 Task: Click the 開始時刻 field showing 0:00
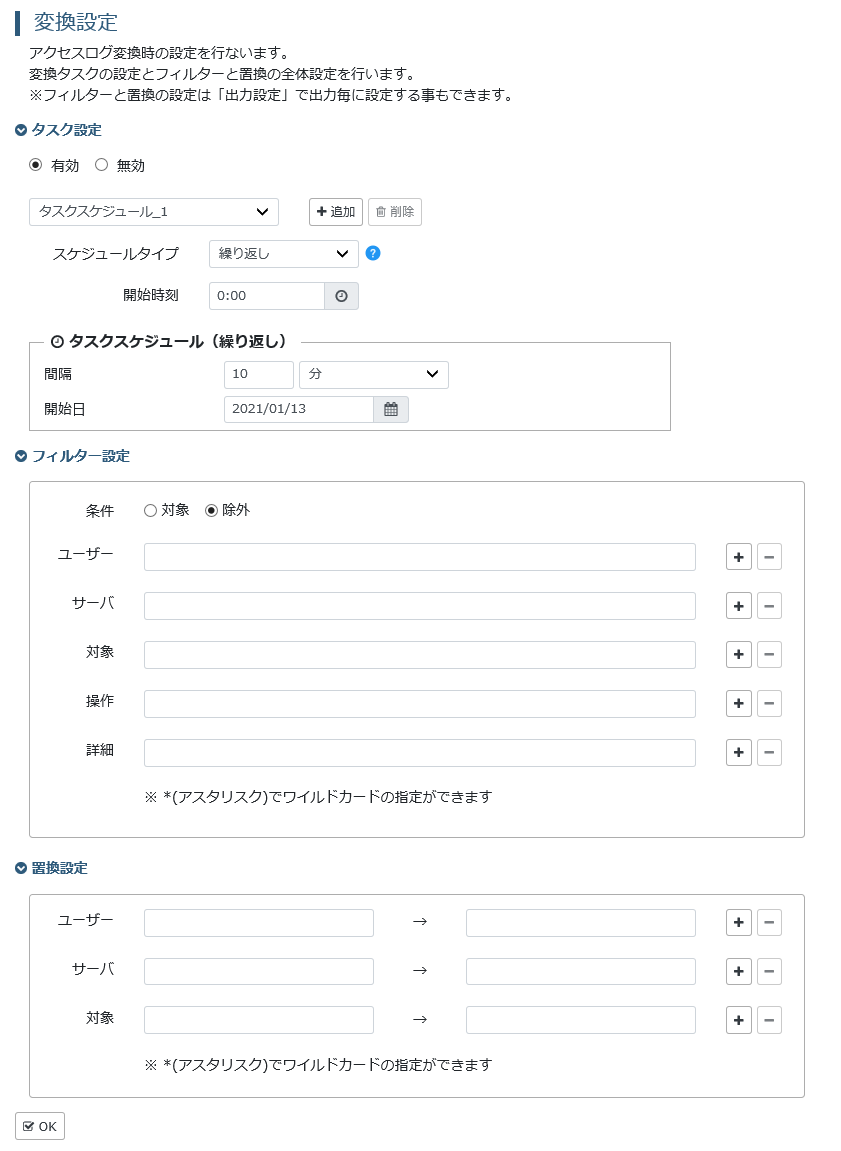pos(267,296)
